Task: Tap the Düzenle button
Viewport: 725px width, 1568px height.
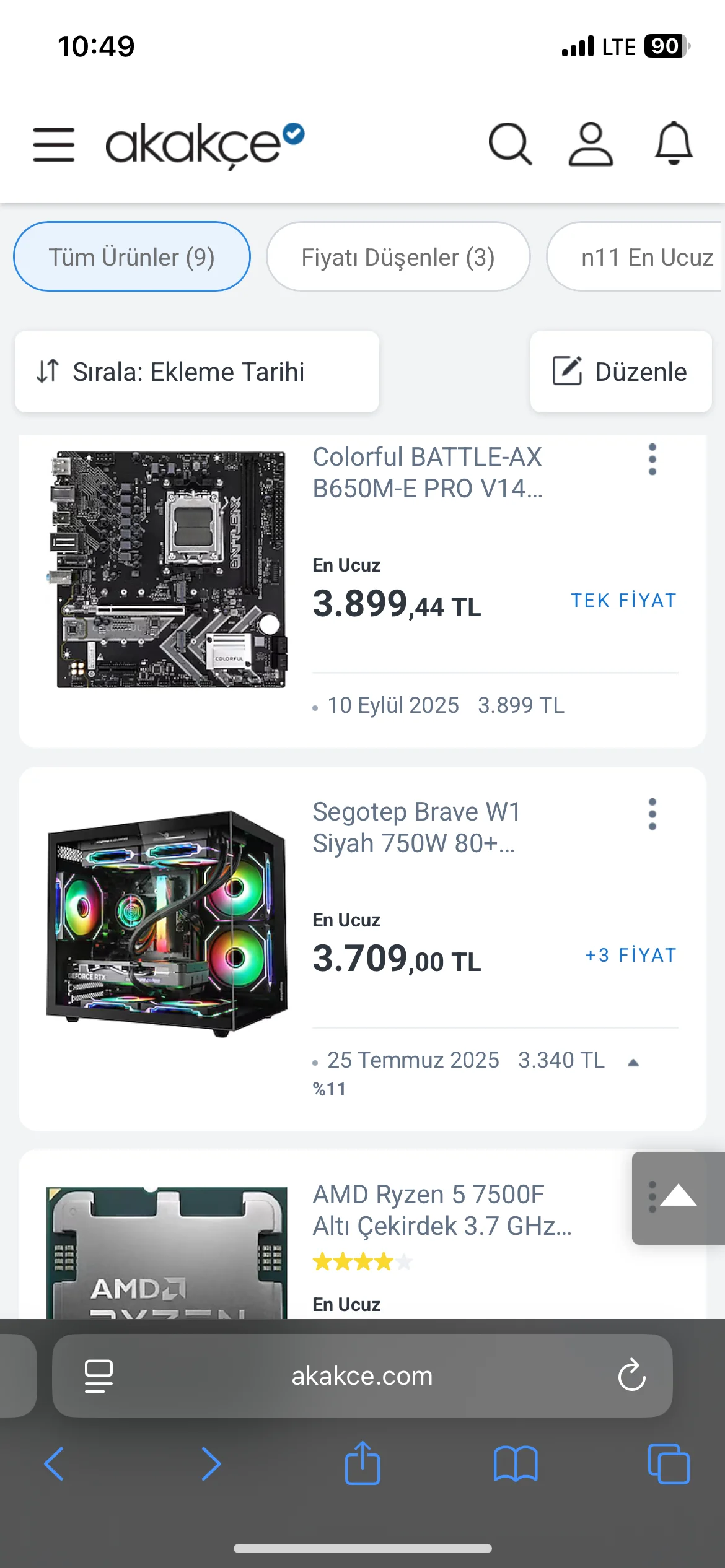Action: 621,372
